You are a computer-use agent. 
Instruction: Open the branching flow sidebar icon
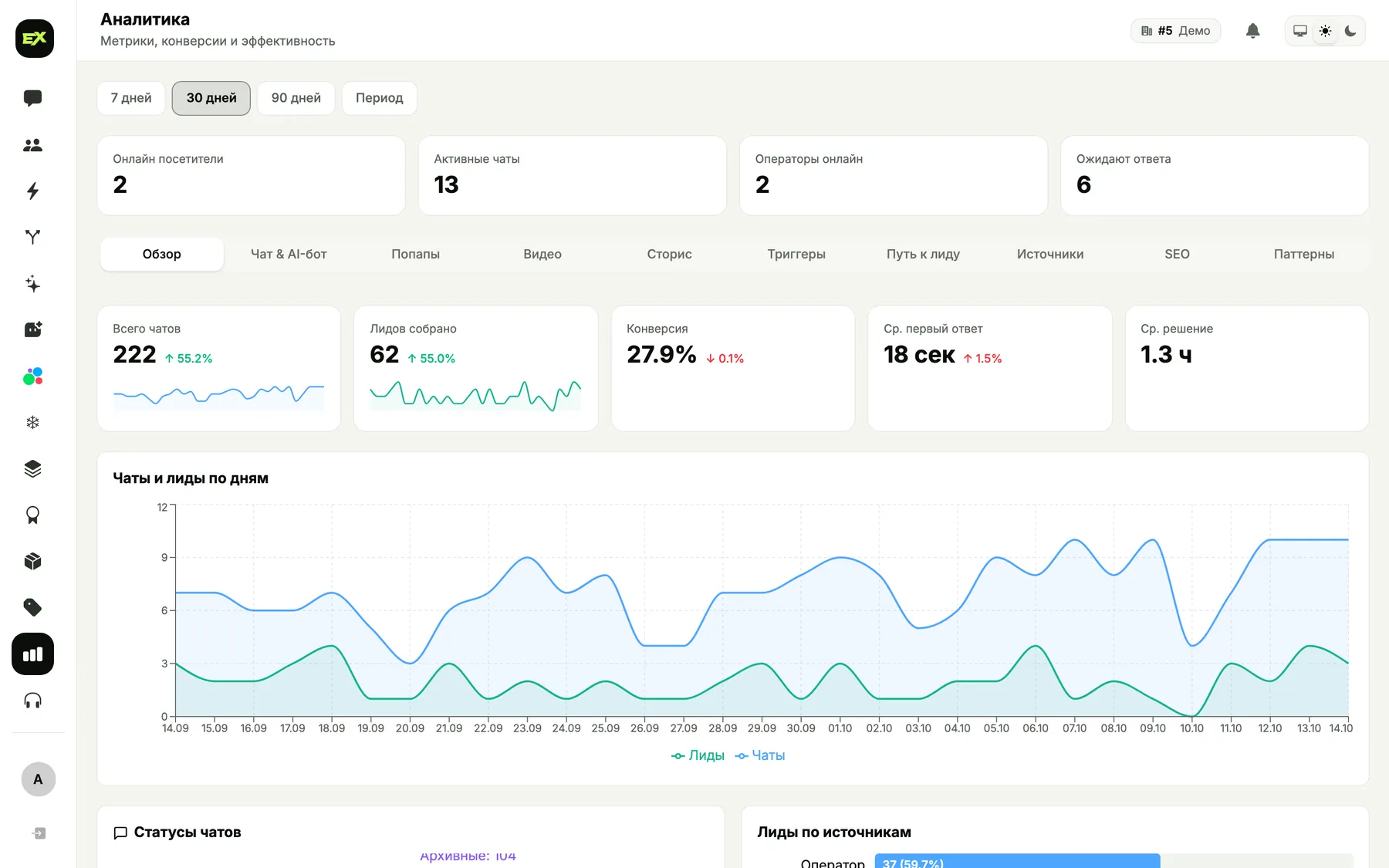click(32, 237)
